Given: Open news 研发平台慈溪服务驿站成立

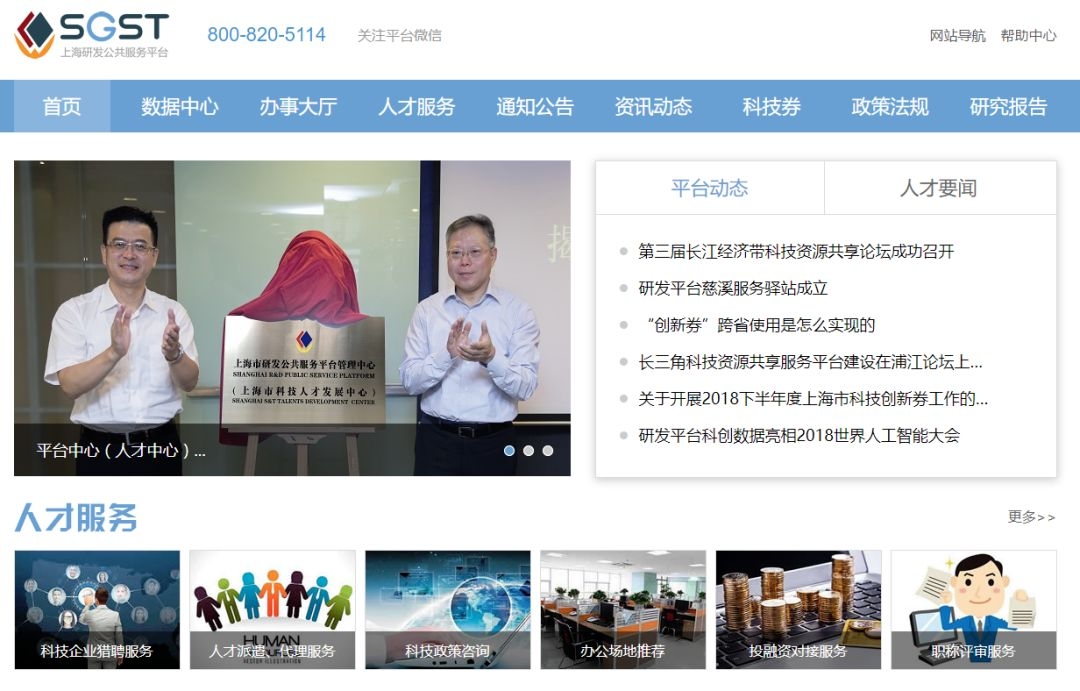Looking at the screenshot, I should click(x=733, y=288).
